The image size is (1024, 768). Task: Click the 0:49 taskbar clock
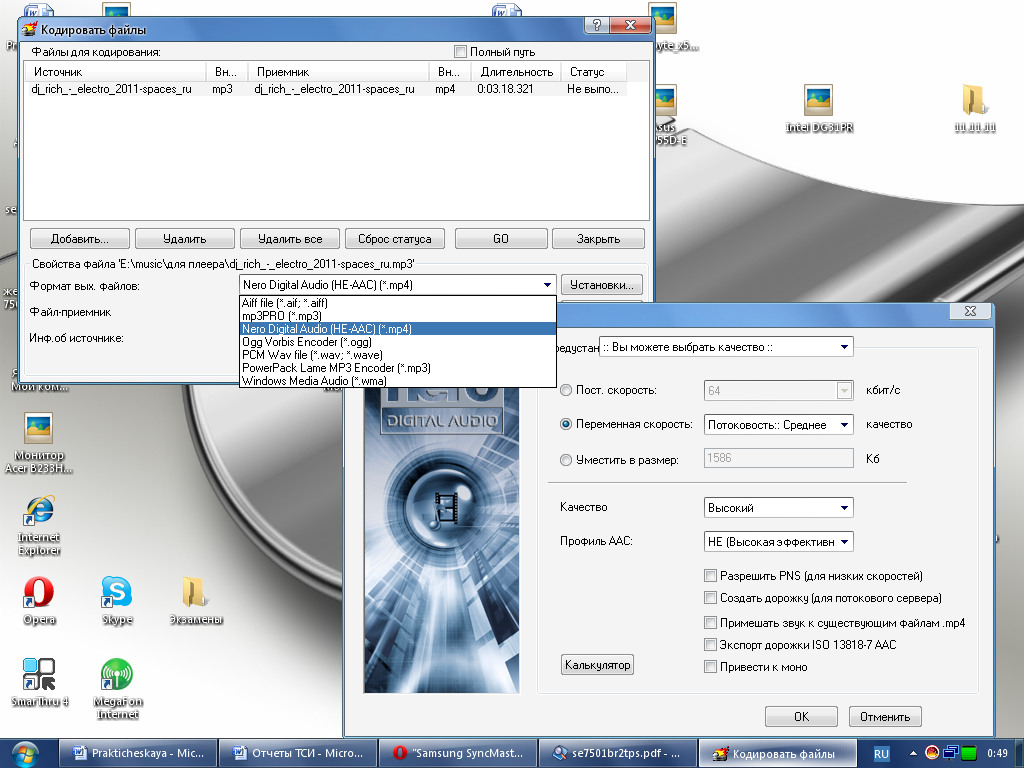pyautogui.click(x=997, y=754)
